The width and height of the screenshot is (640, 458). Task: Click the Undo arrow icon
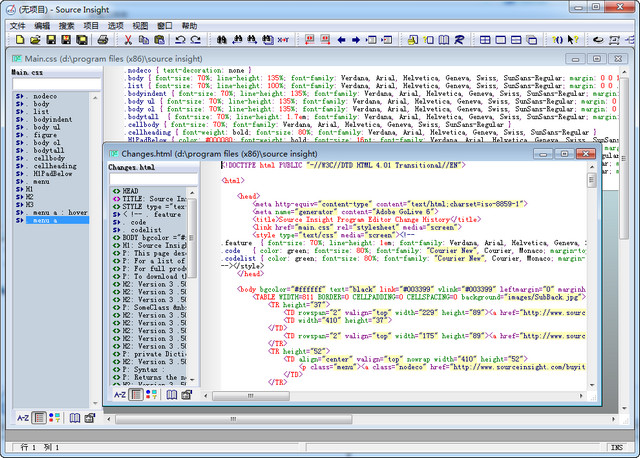(x=180, y=40)
